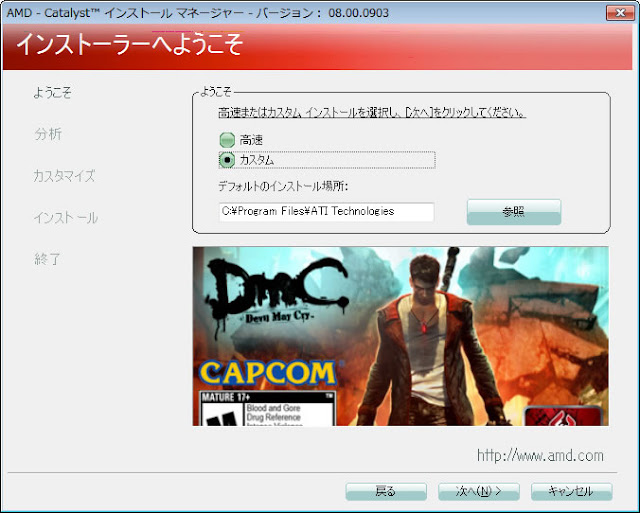The width and height of the screenshot is (640, 513).
Task: Go back with the 戻る button
Action: coord(386,492)
